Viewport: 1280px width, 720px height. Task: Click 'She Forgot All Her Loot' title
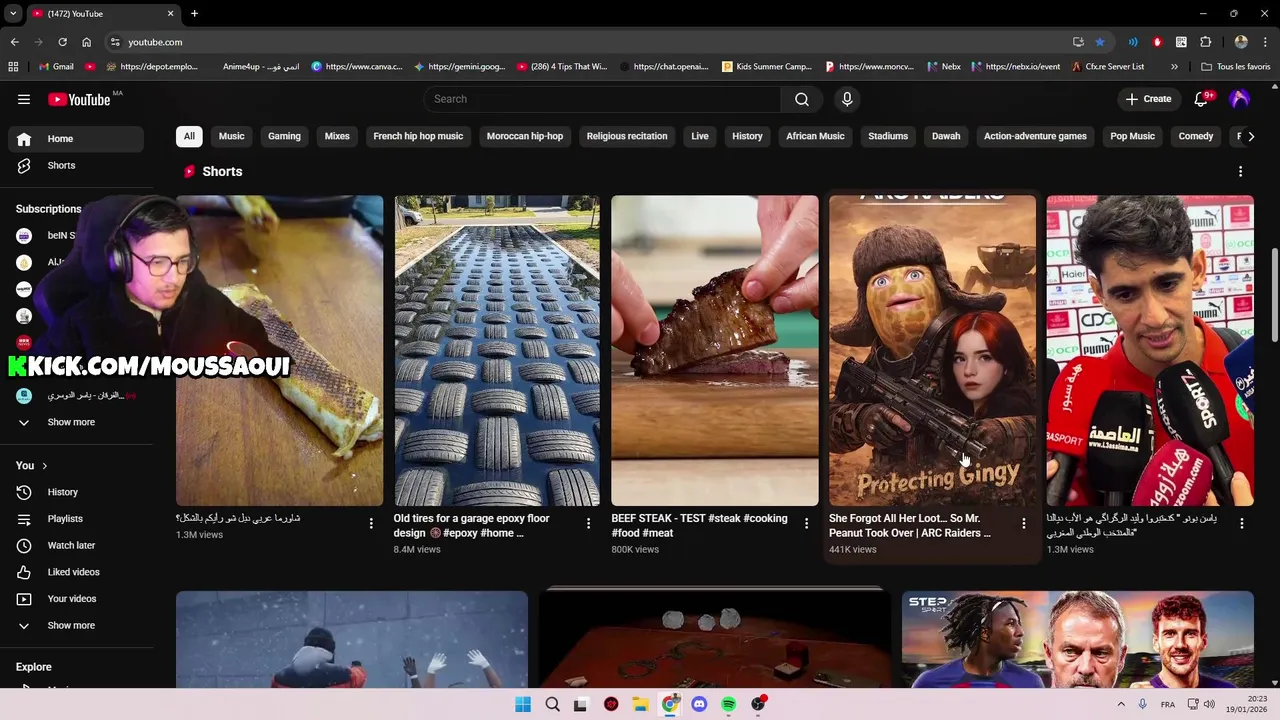[910, 526]
